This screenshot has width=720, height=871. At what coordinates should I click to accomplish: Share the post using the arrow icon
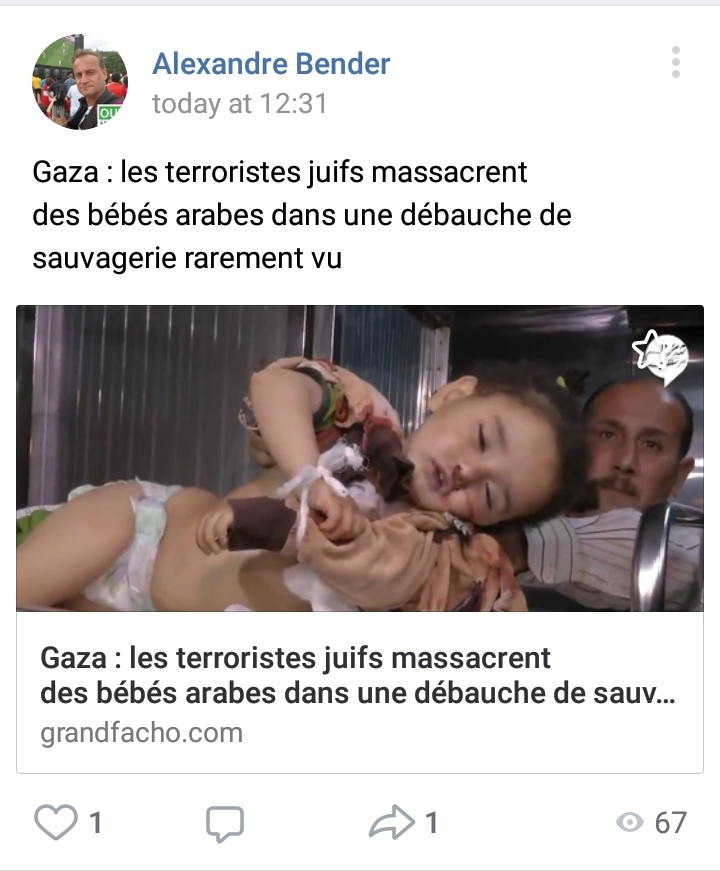[392, 822]
